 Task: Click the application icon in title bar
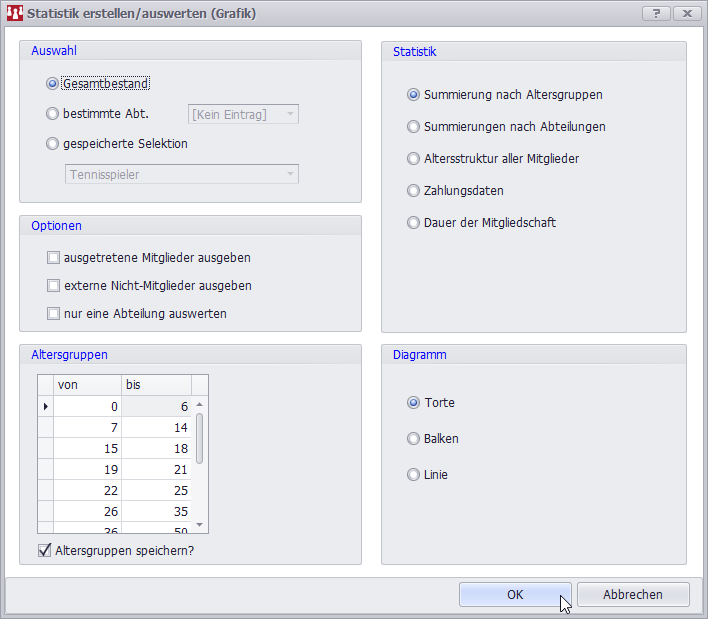(x=14, y=14)
